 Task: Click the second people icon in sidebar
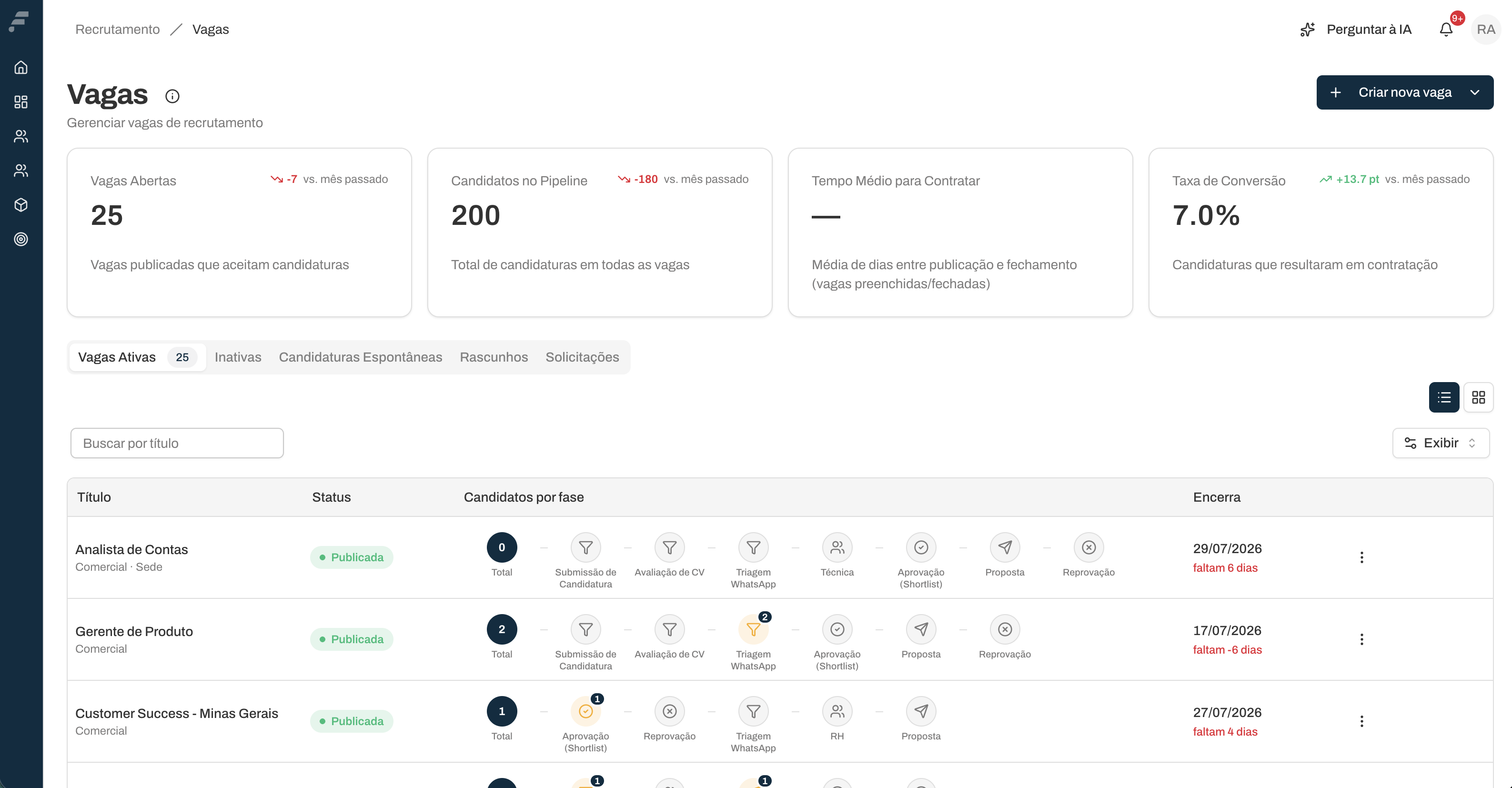[x=21, y=170]
